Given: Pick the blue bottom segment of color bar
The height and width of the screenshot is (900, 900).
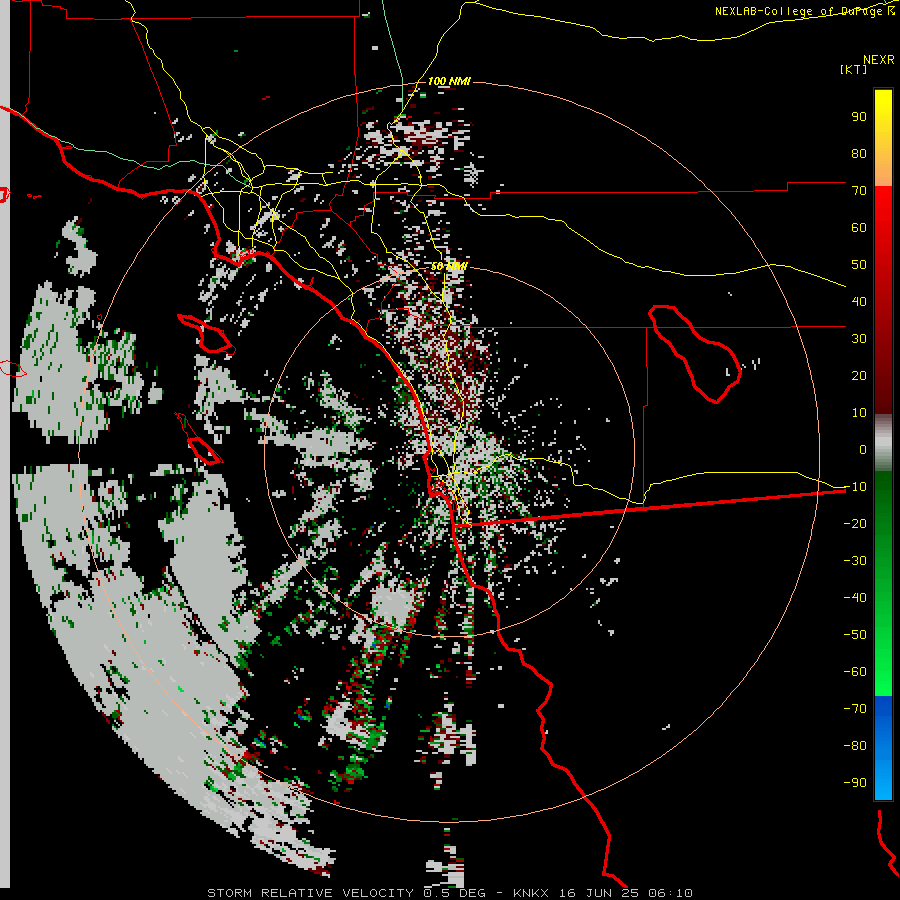Looking at the screenshot, I should pyautogui.click(x=883, y=747).
